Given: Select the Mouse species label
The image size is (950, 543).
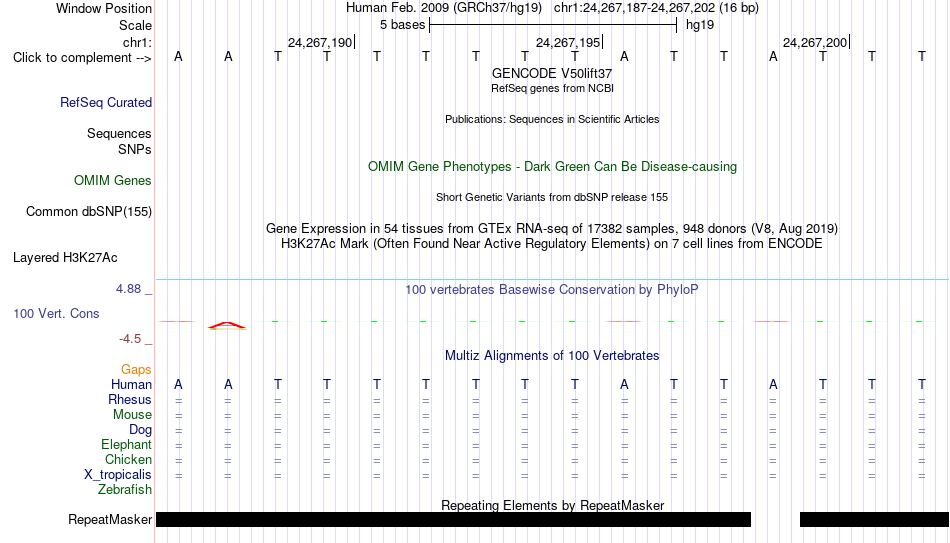Looking at the screenshot, I should [132, 415].
